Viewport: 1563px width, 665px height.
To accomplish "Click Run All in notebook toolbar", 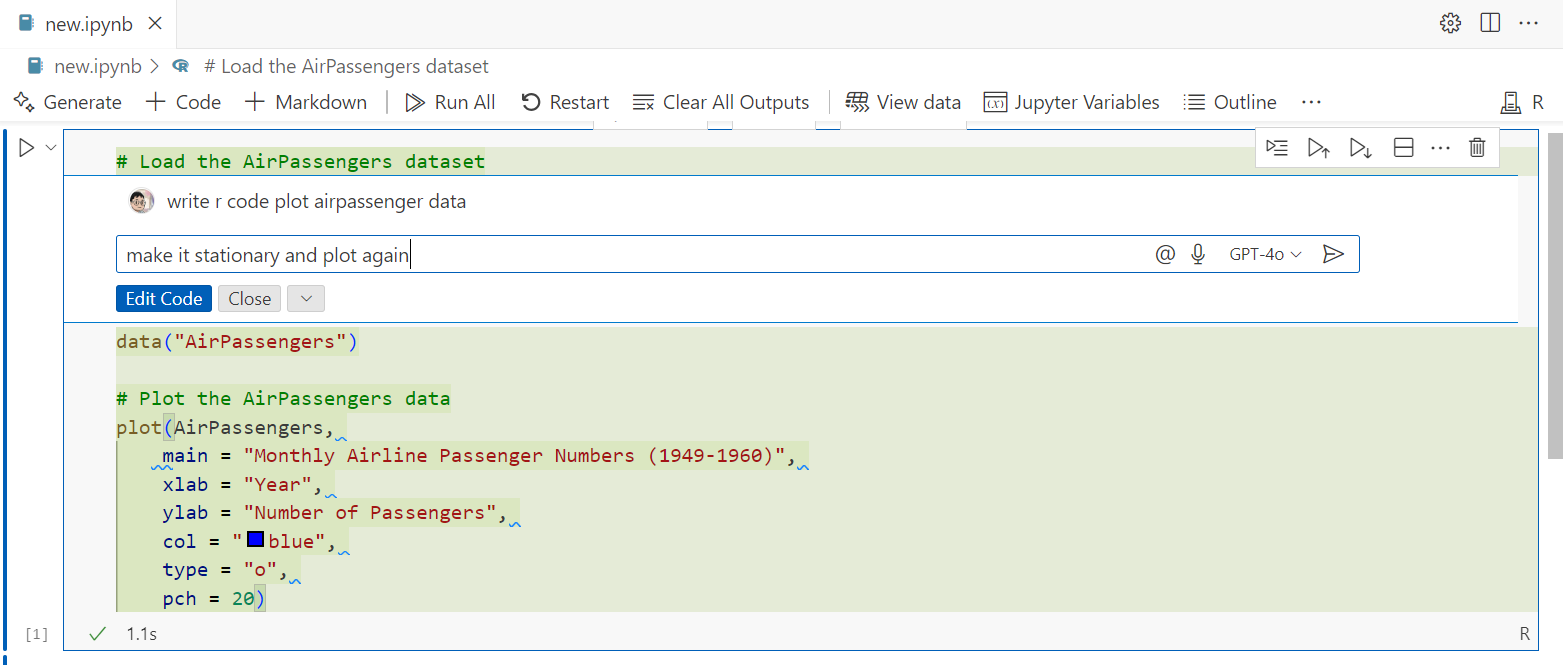I will pos(450,102).
